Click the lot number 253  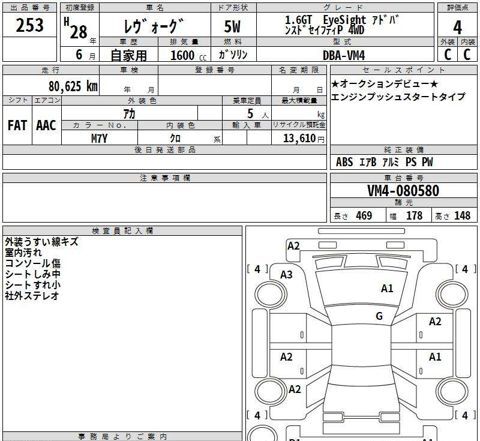[30, 25]
